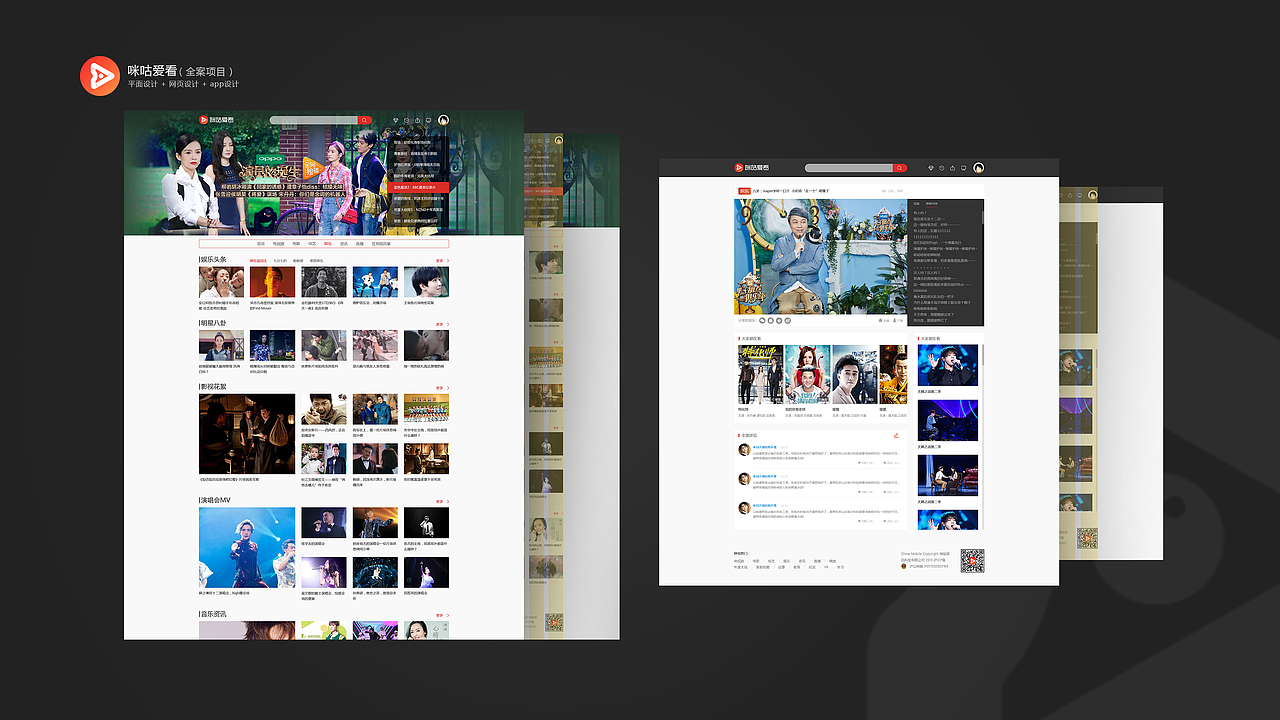
Task: Click the orange write-comment pencil icon
Action: point(896,436)
